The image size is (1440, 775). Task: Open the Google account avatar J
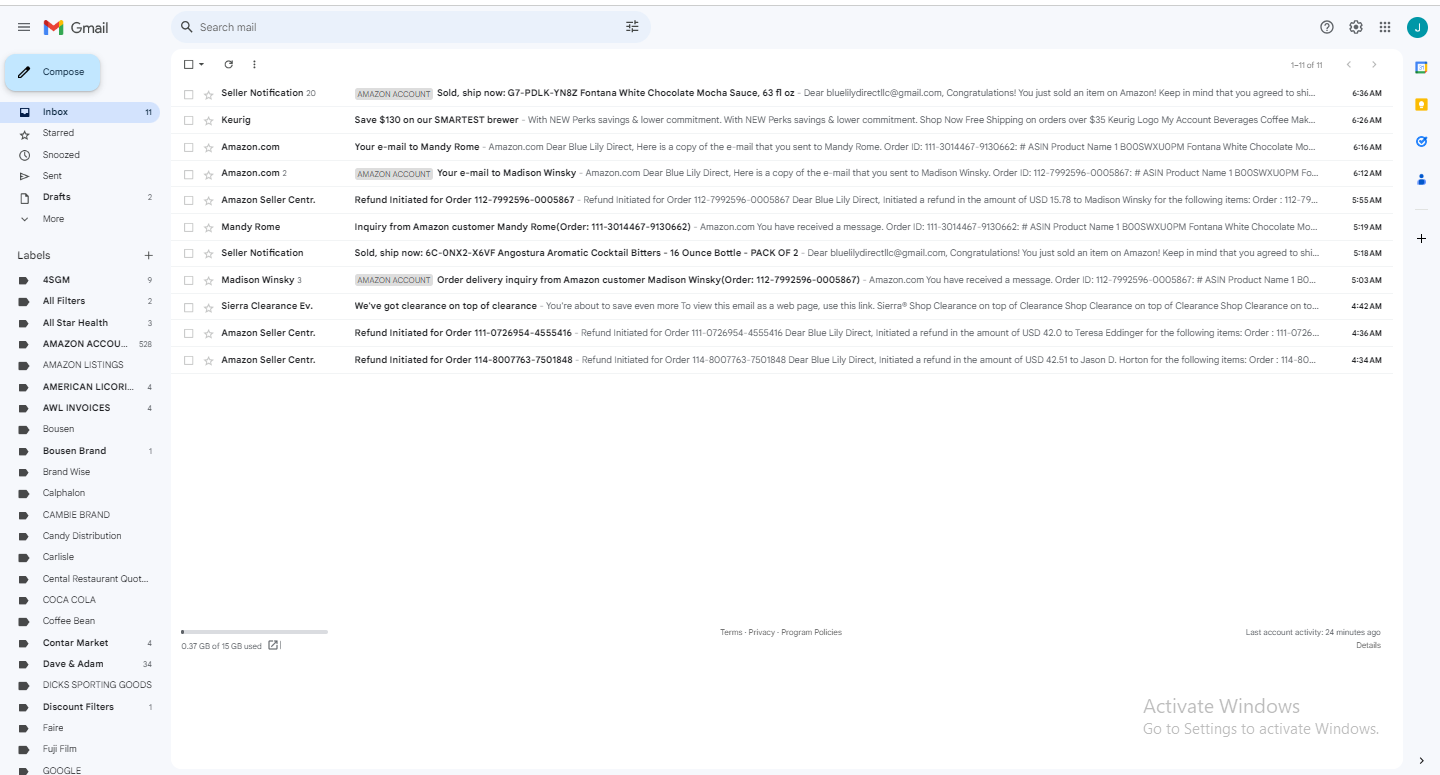coord(1417,27)
